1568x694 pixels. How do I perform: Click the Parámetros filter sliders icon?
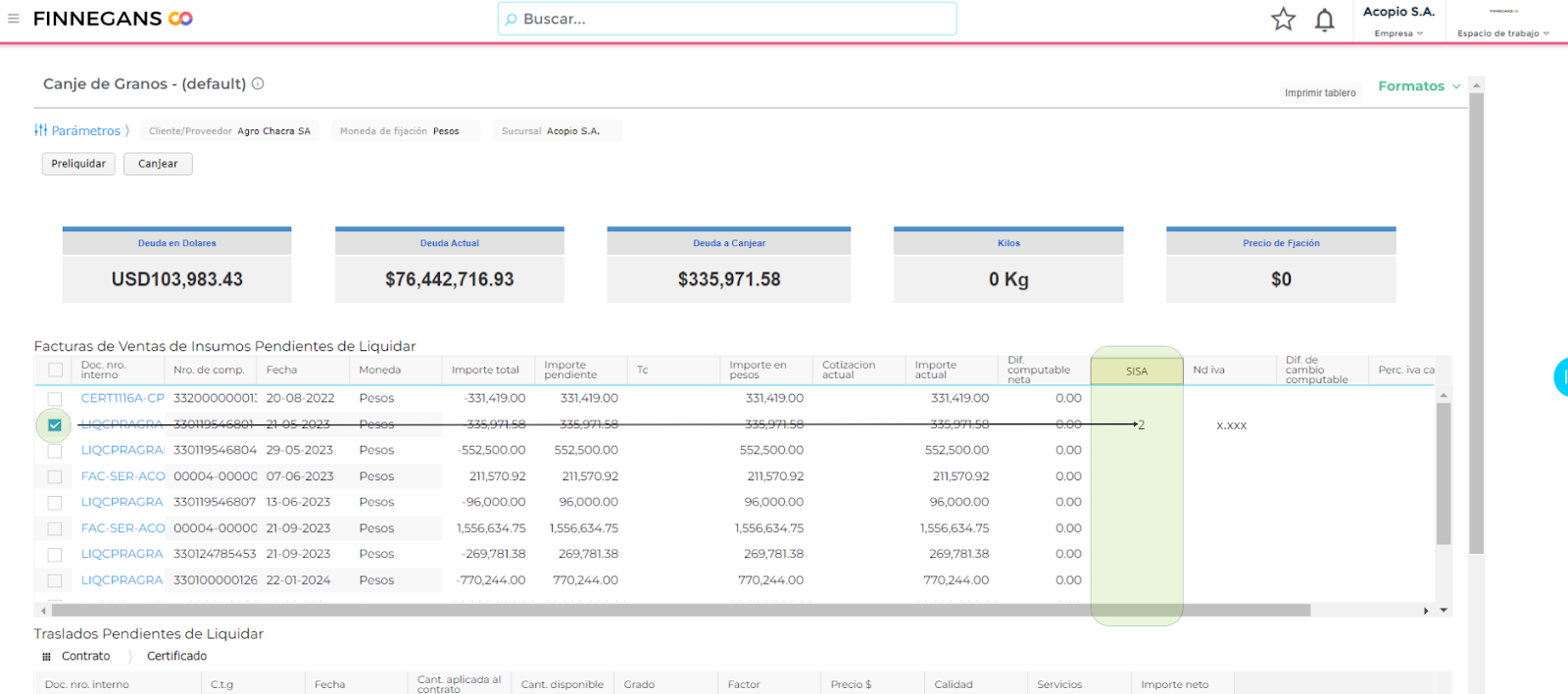(x=40, y=130)
